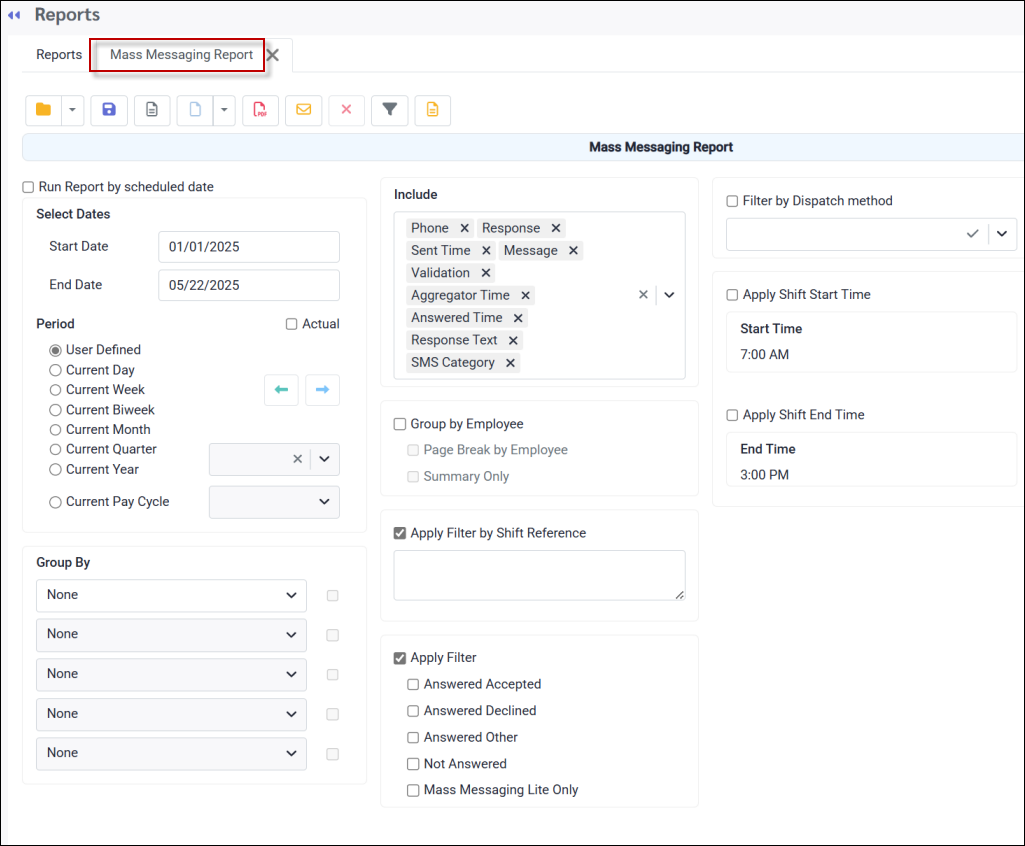This screenshot has height=846, width=1025.
Task: Check Answered Accepted filter
Action: 413,685
